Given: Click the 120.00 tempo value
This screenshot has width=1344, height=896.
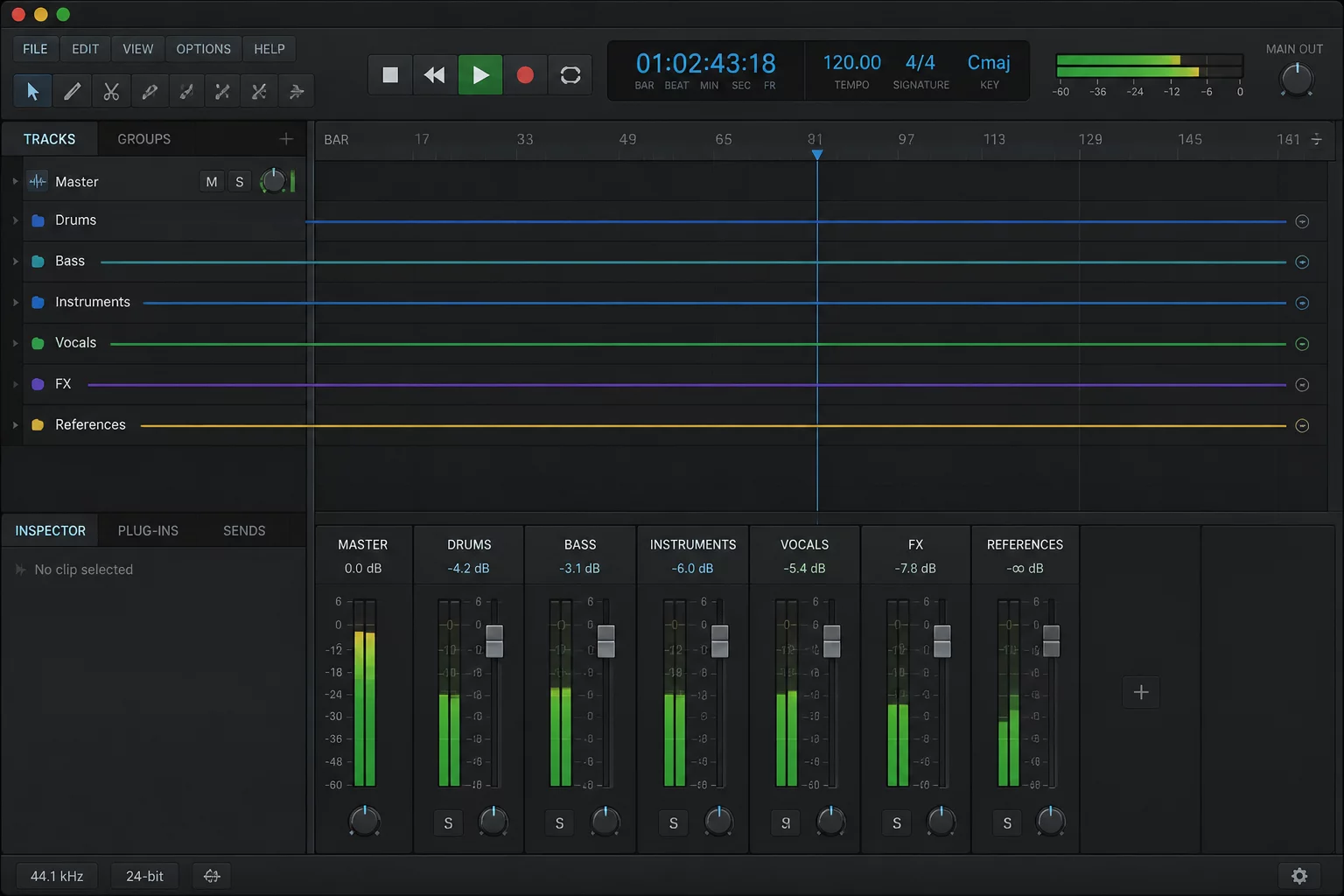Looking at the screenshot, I should tap(851, 63).
